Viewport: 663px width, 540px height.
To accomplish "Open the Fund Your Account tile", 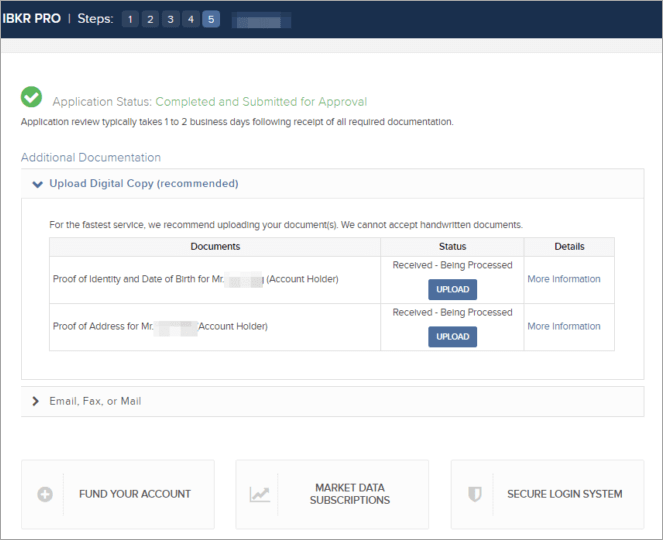I will pos(134,494).
